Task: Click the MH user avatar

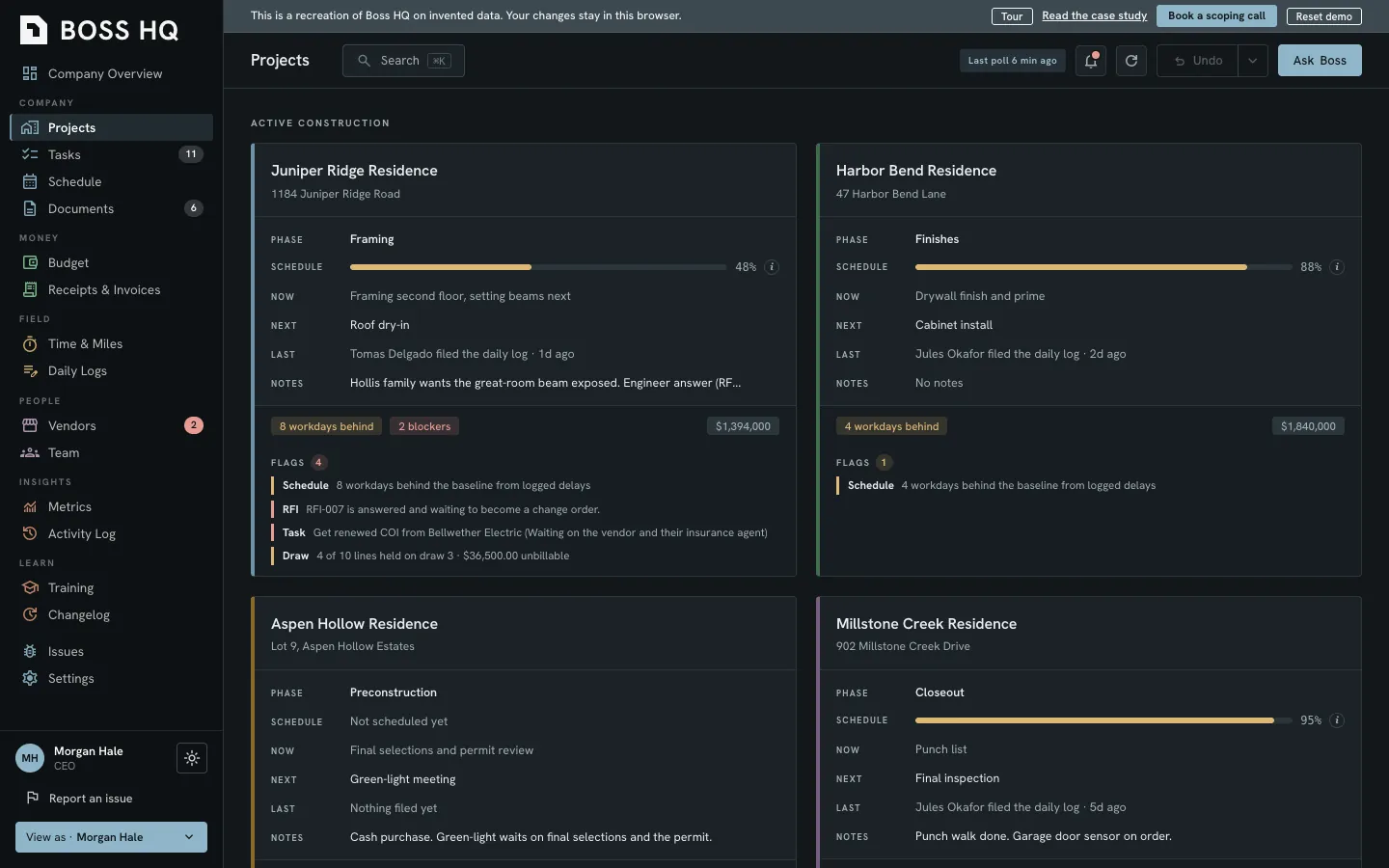Action: tap(30, 758)
